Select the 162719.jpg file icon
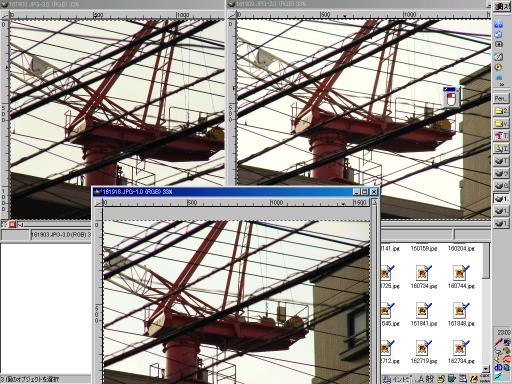 pos(423,348)
